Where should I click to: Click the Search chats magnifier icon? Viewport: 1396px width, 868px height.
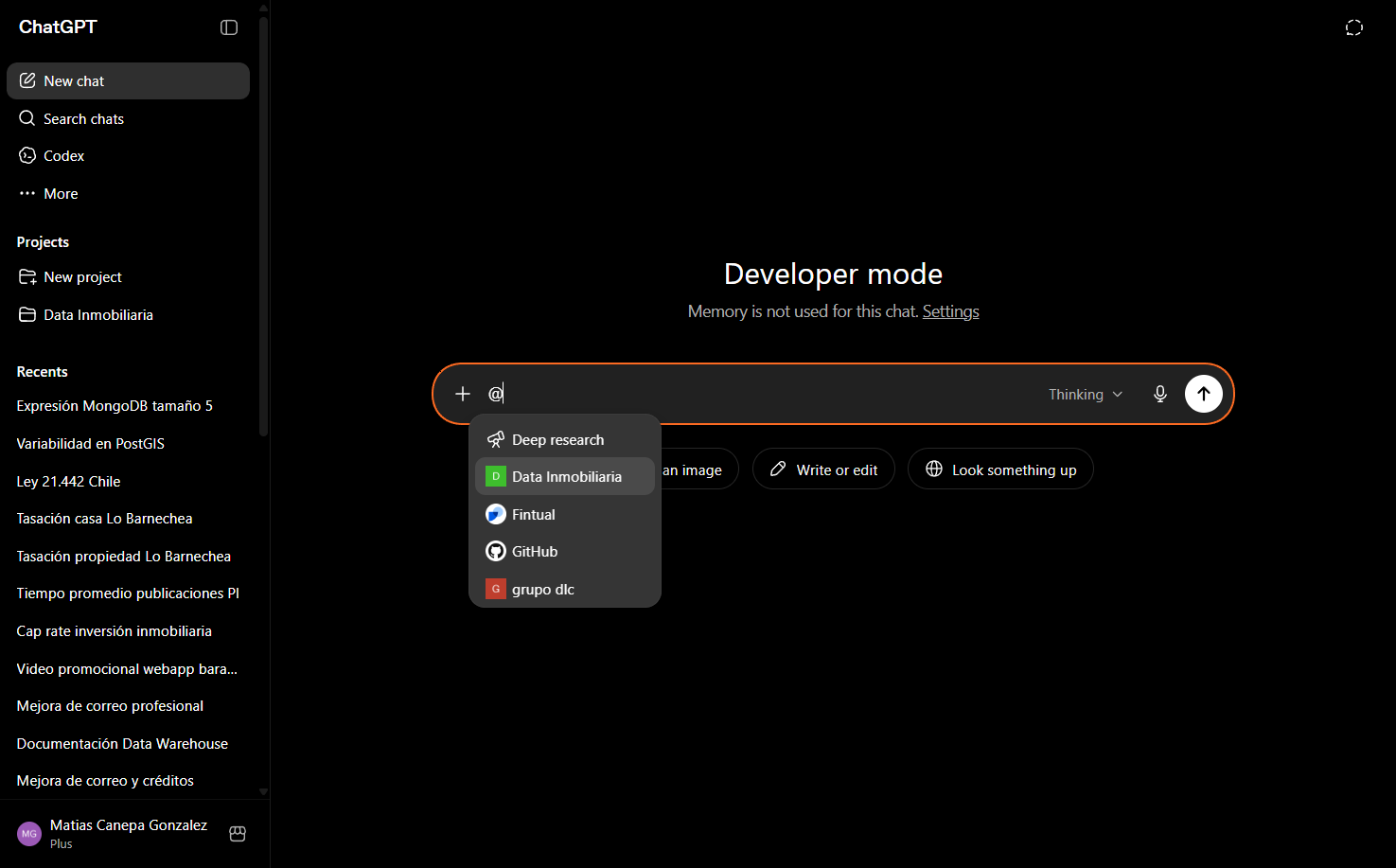click(27, 118)
